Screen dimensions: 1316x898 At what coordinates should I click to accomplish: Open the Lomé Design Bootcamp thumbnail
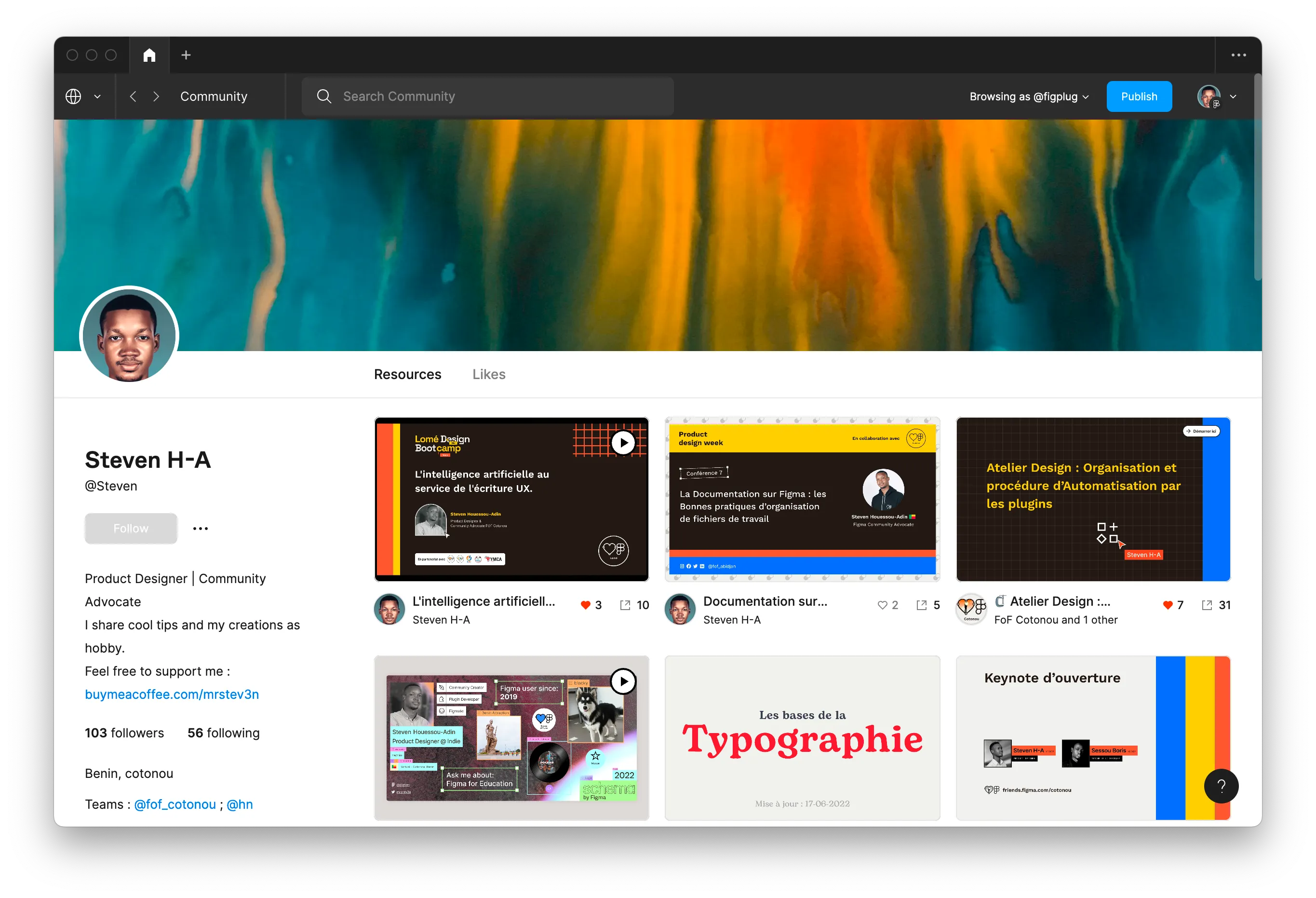point(511,500)
